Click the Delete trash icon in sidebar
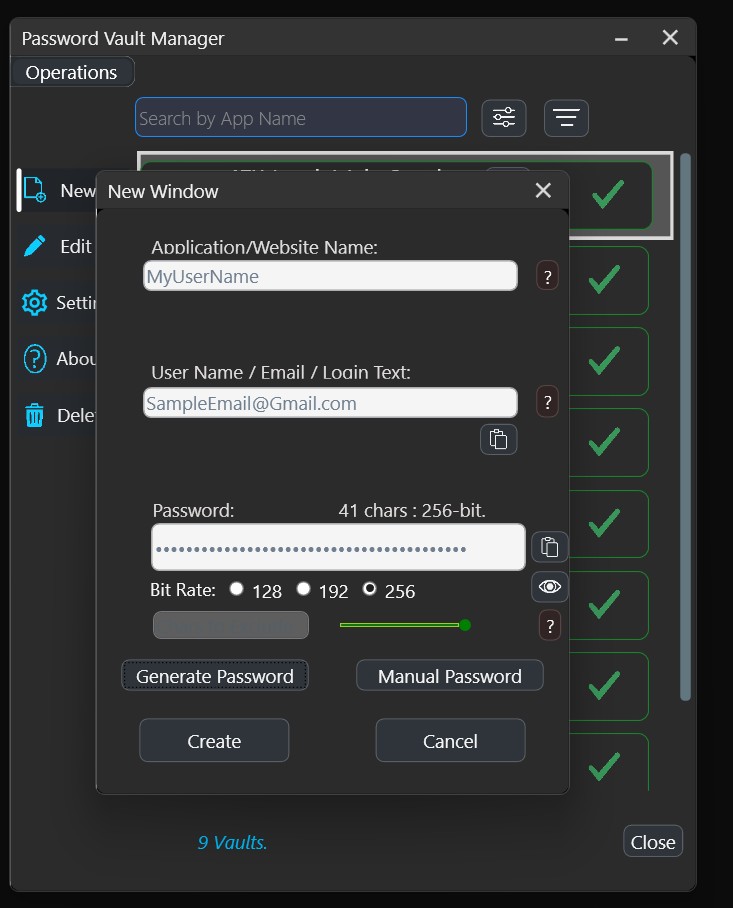This screenshot has width=733, height=908. click(x=34, y=415)
